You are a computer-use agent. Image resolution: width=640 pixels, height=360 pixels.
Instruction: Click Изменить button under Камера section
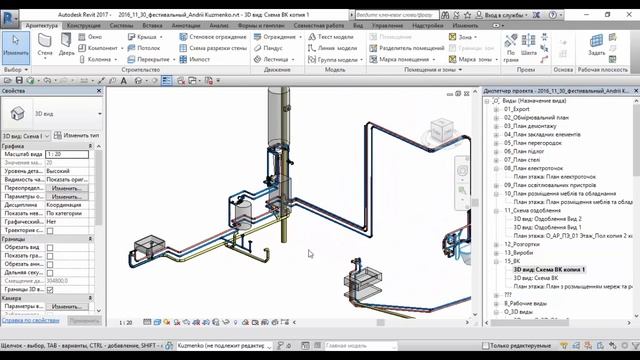pos(67,307)
